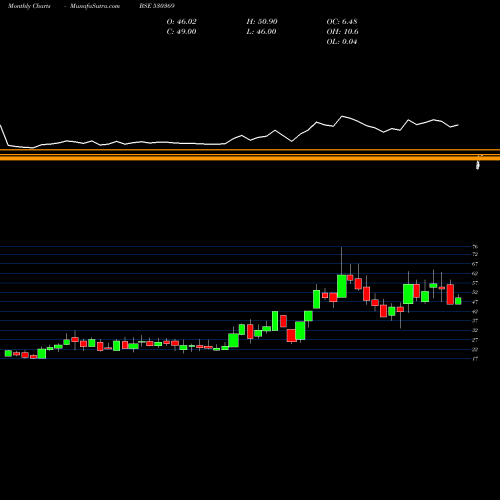Click the price axis label 42
This screenshot has height=500, width=500.
[475, 312]
